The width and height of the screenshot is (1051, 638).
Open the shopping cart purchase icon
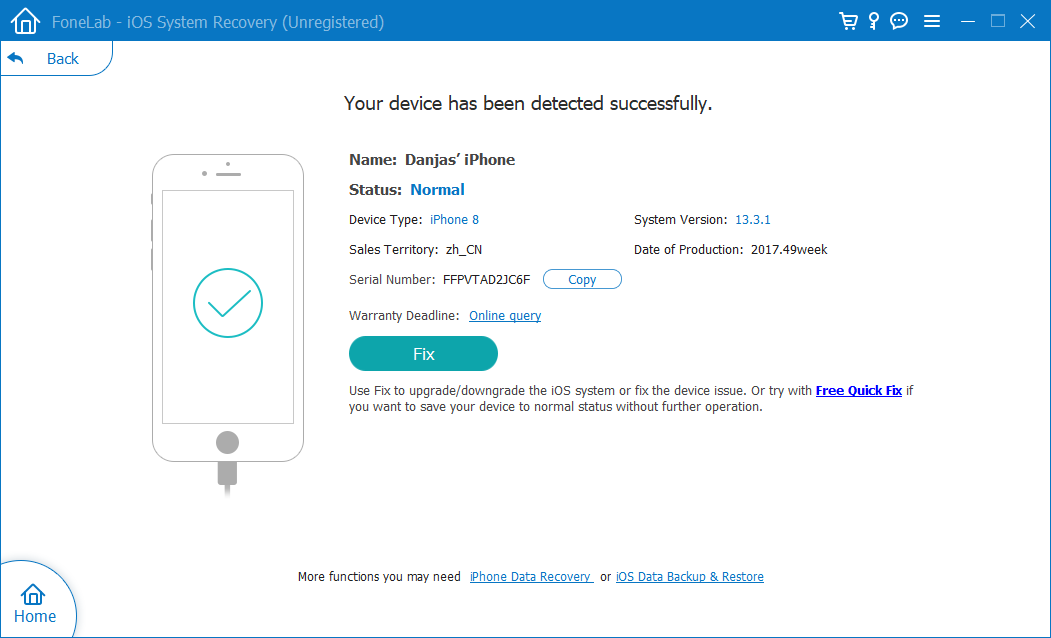[848, 21]
